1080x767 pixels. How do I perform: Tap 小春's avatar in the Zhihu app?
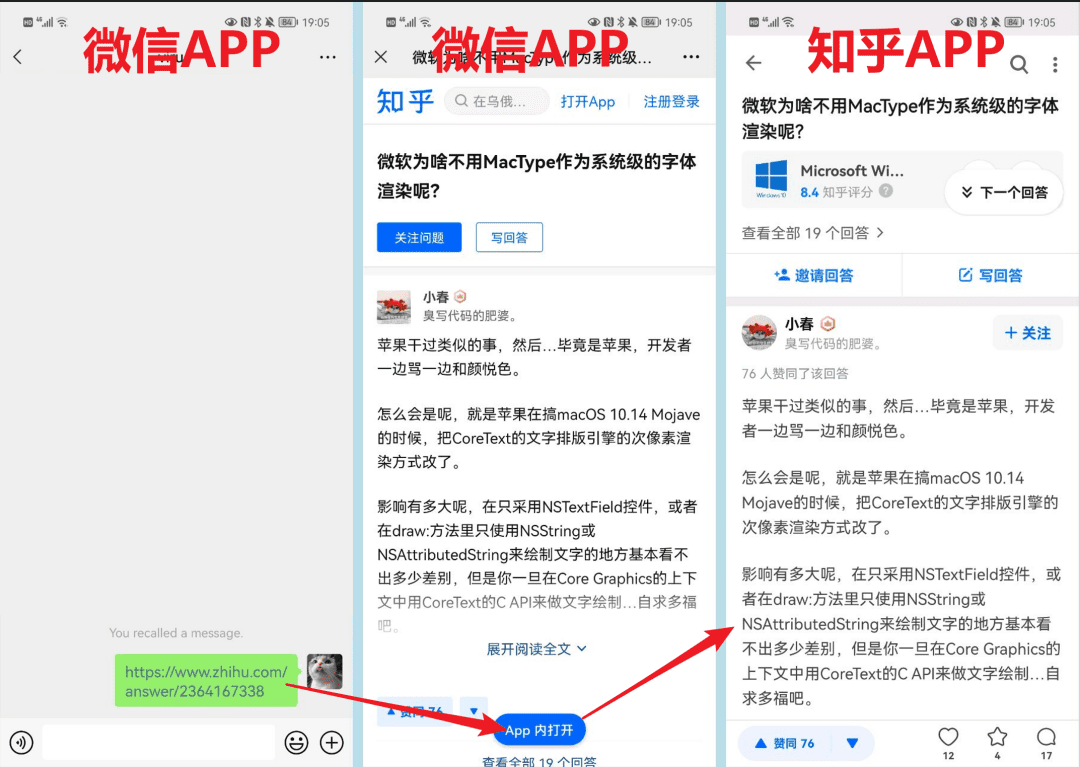point(759,333)
